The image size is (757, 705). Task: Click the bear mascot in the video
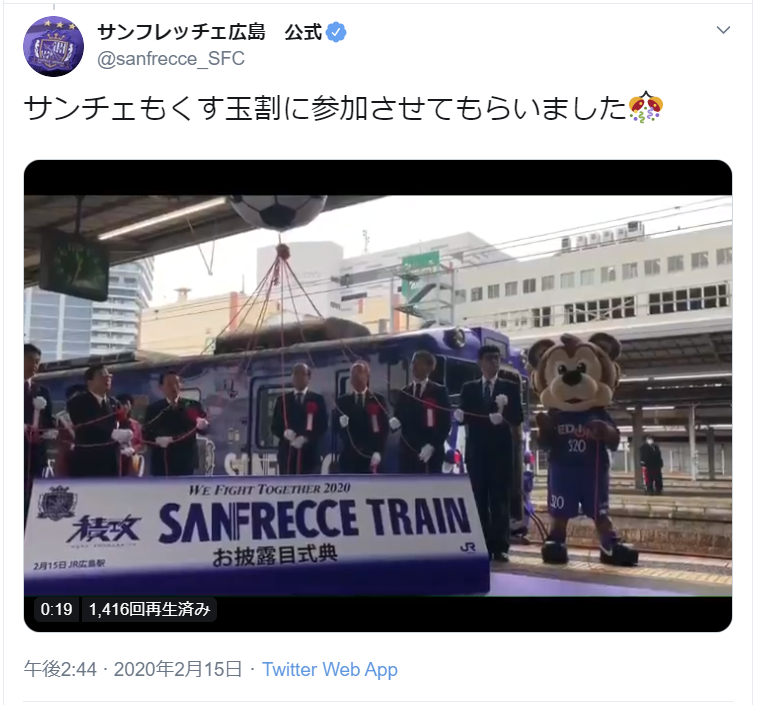click(x=580, y=449)
